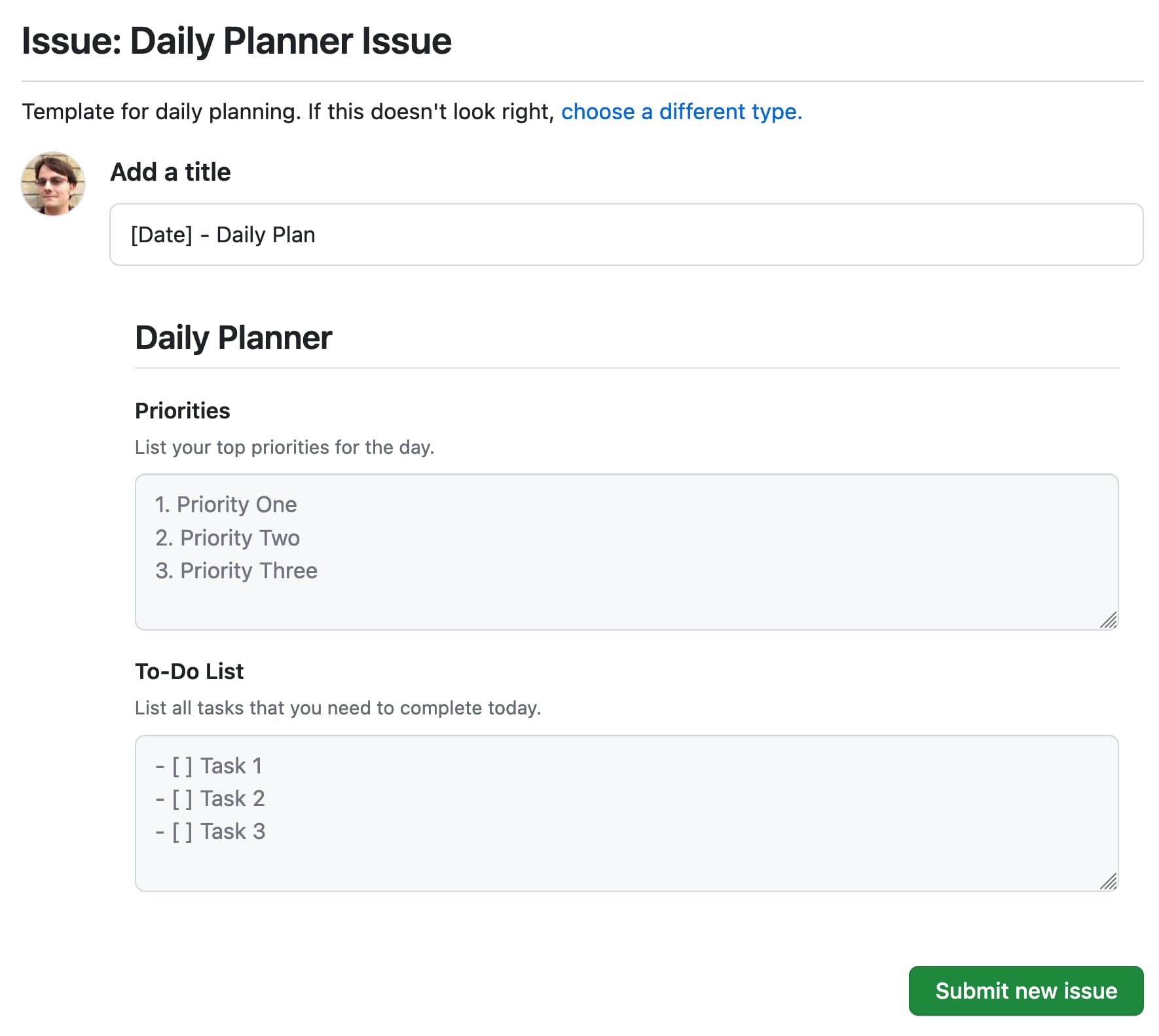Select the "To-Do List" field label
The height and width of the screenshot is (1036, 1159).
coord(189,671)
